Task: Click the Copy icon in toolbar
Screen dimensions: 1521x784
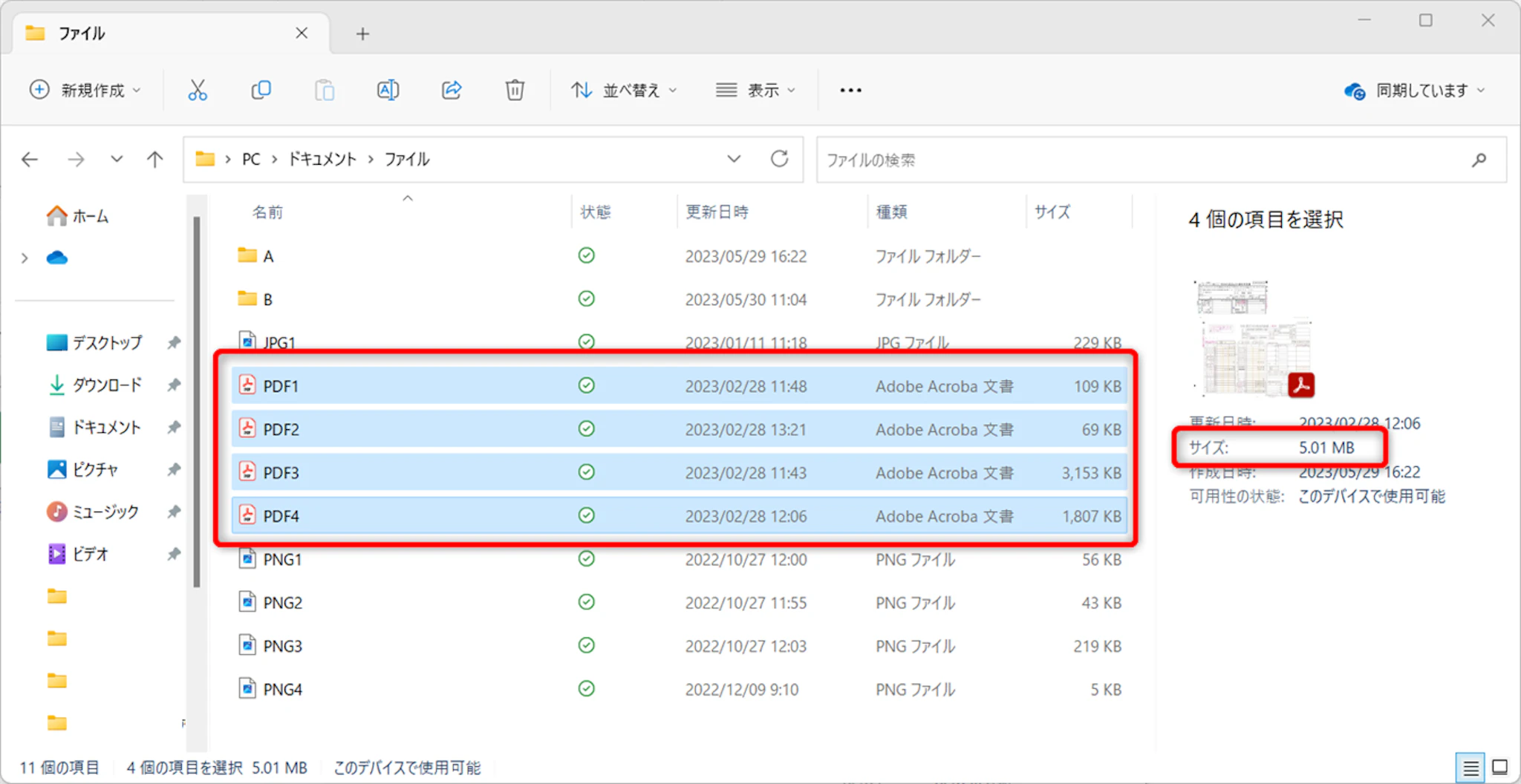Action: tap(261, 91)
